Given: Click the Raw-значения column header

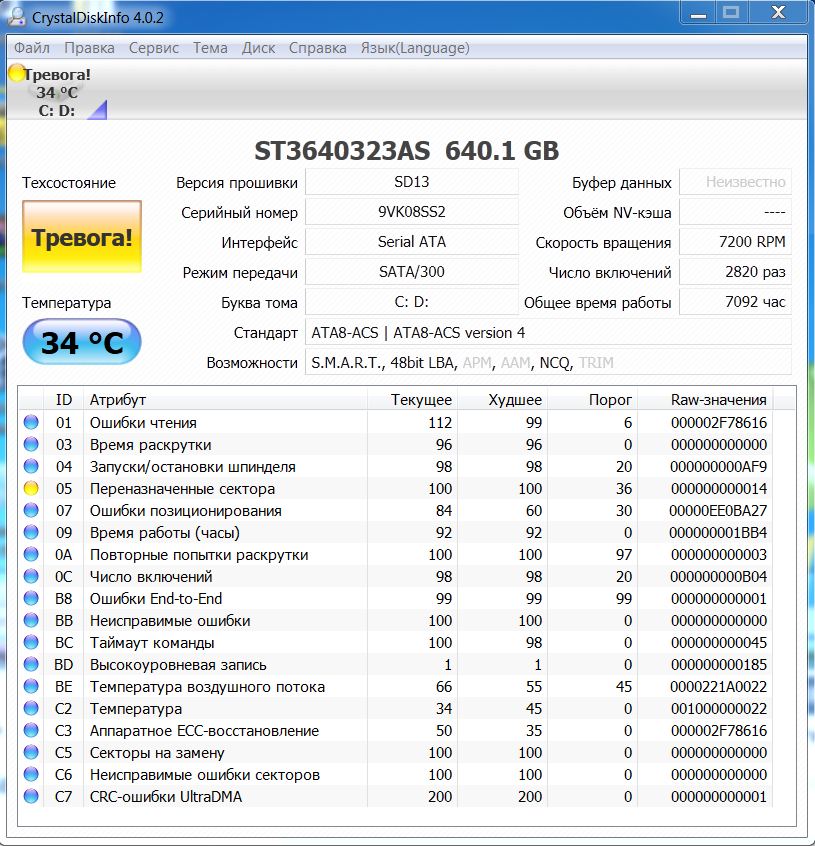Looking at the screenshot, I should point(706,400).
